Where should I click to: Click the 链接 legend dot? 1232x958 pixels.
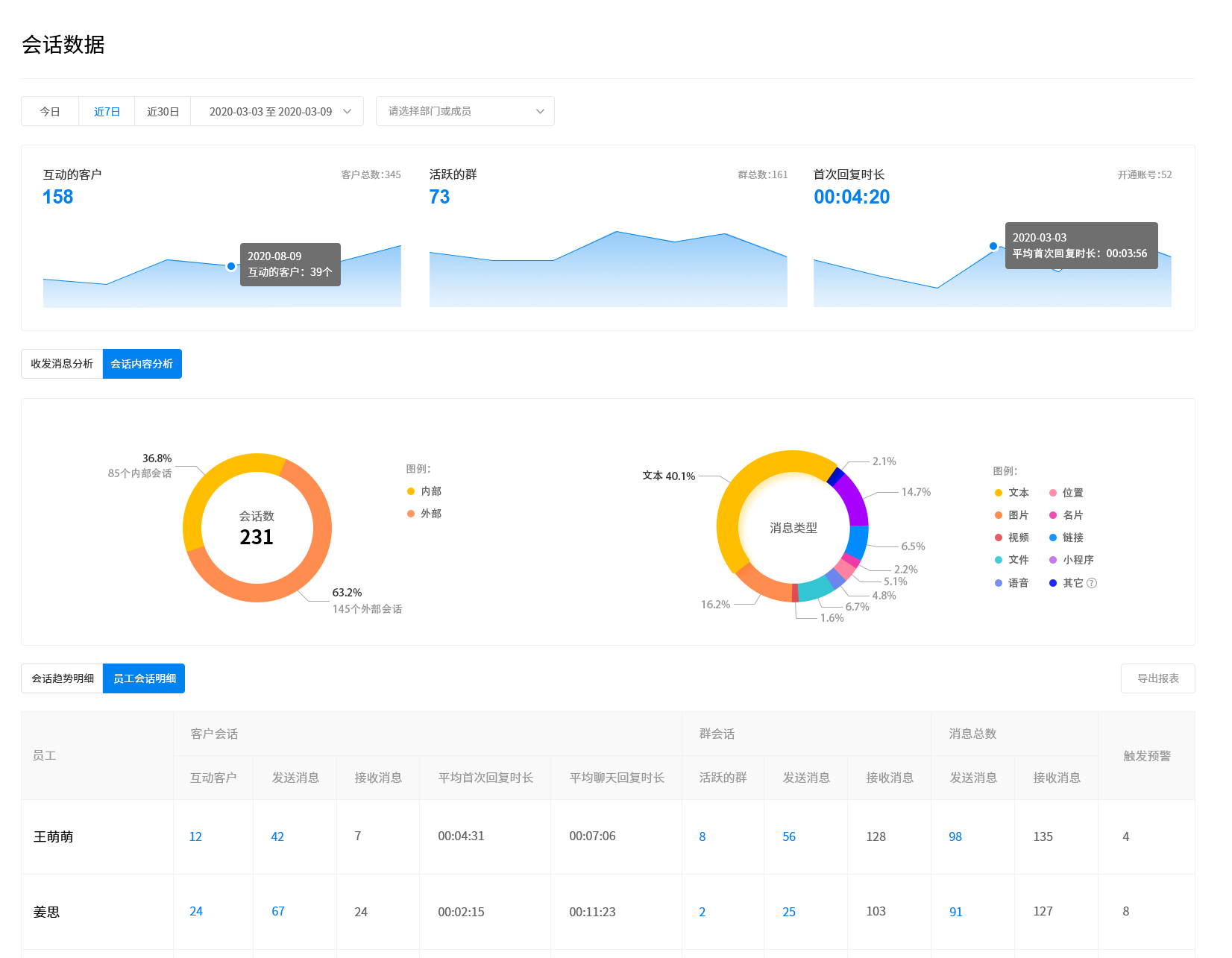[x=1053, y=538]
